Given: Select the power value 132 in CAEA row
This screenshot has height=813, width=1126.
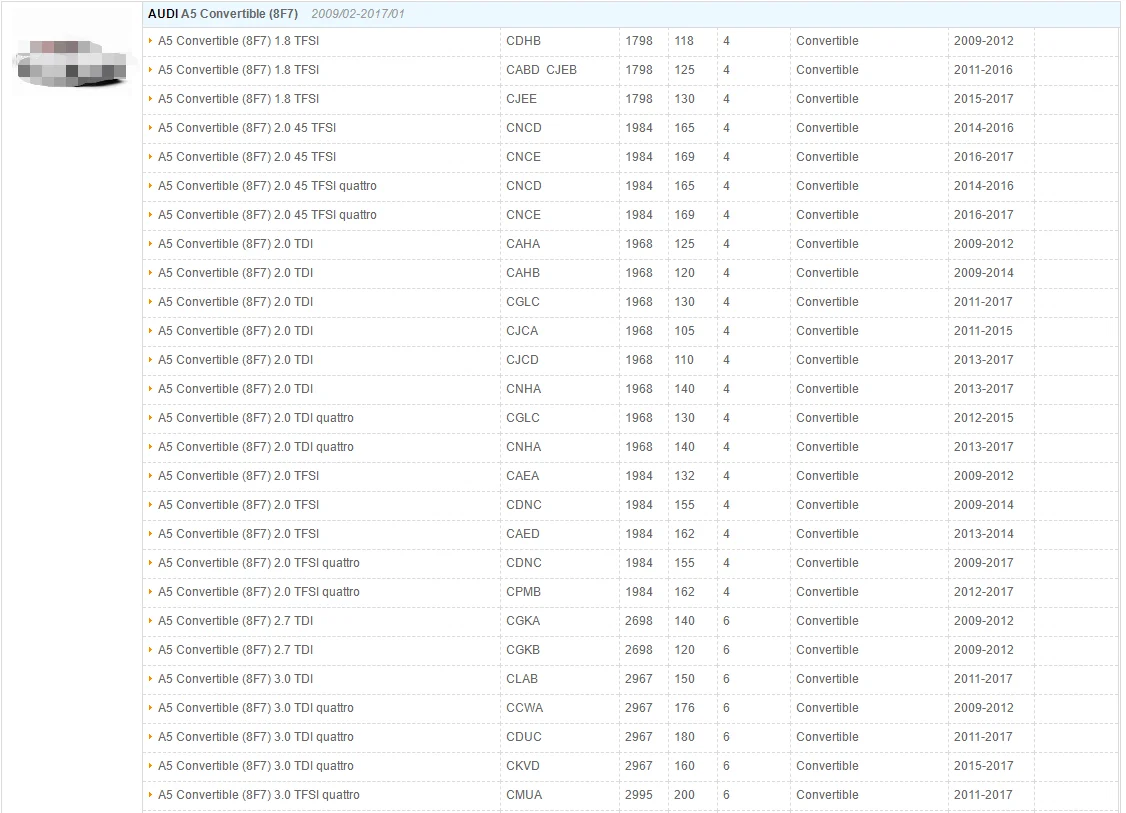Looking at the screenshot, I should (684, 475).
